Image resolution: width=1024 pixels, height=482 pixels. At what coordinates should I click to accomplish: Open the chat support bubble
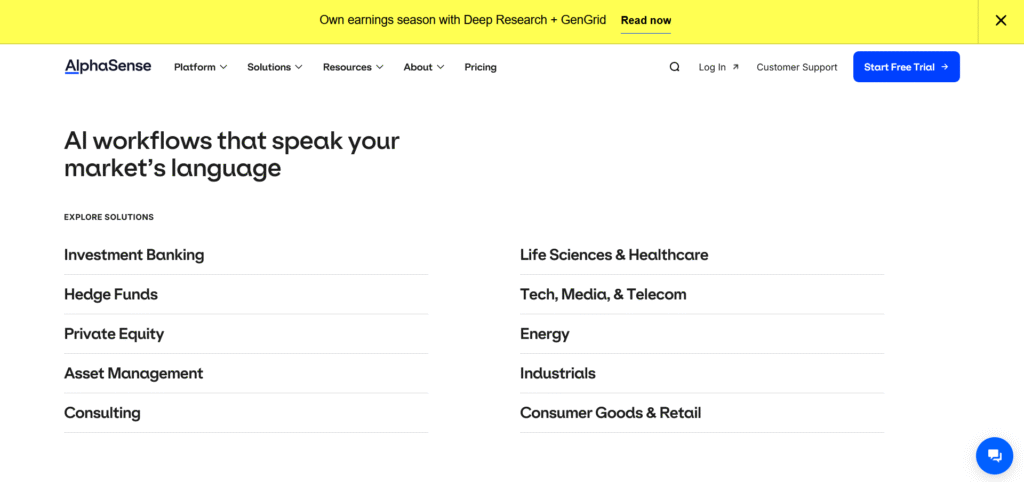pos(993,455)
